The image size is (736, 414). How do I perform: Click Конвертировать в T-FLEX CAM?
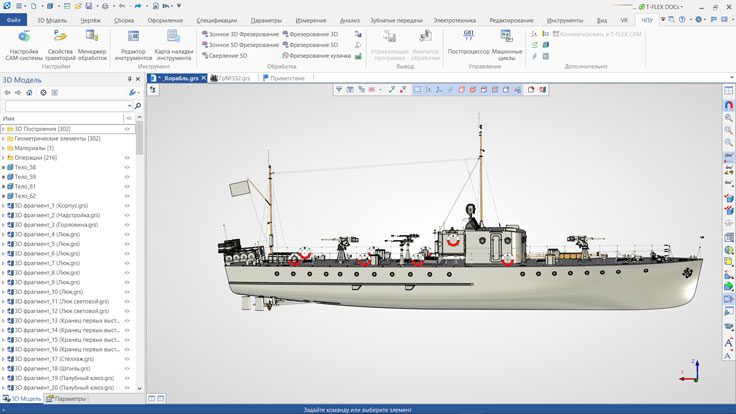pyautogui.click(x=597, y=34)
